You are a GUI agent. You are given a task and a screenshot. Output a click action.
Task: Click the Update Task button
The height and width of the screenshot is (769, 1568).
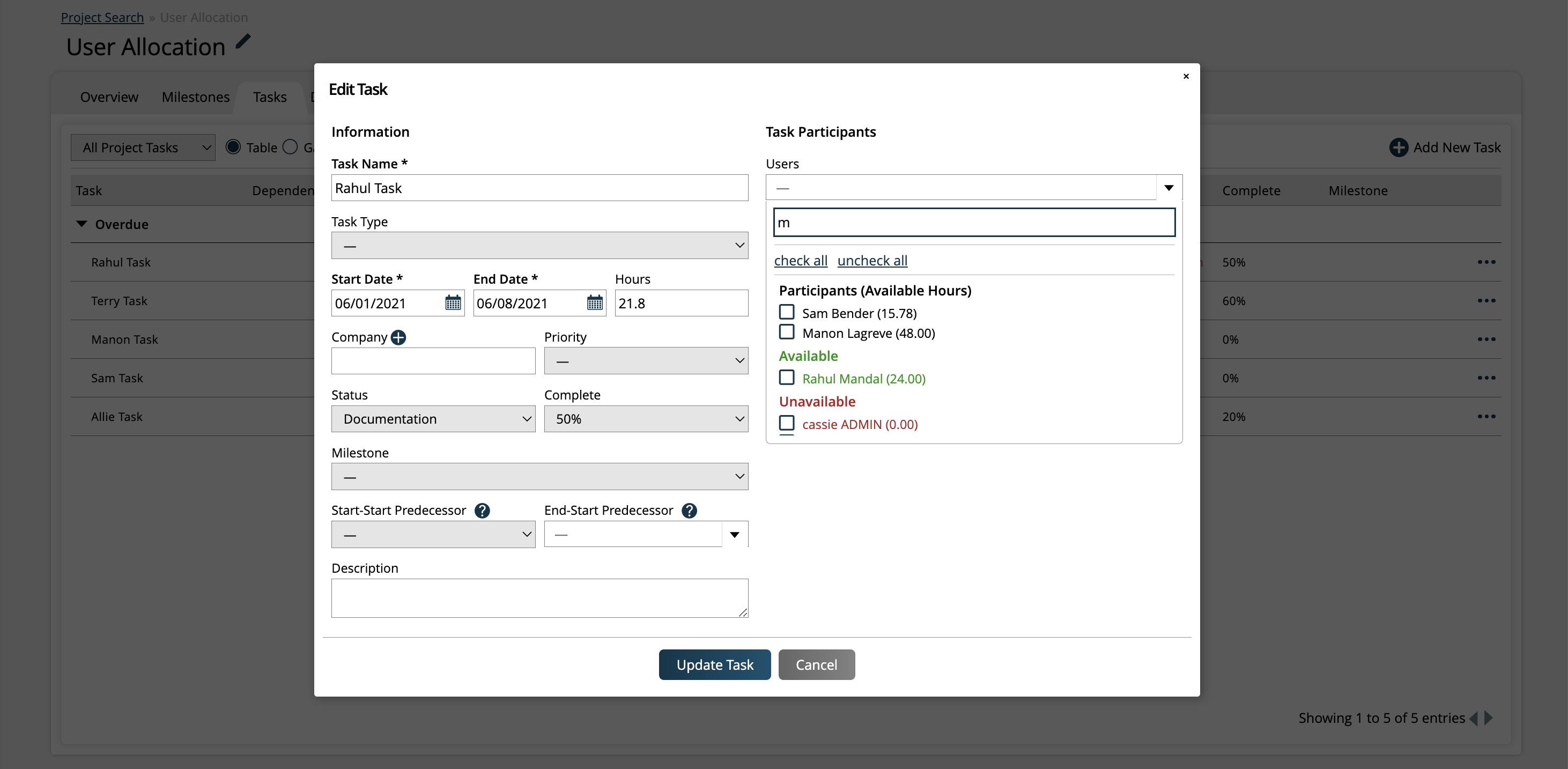715,664
